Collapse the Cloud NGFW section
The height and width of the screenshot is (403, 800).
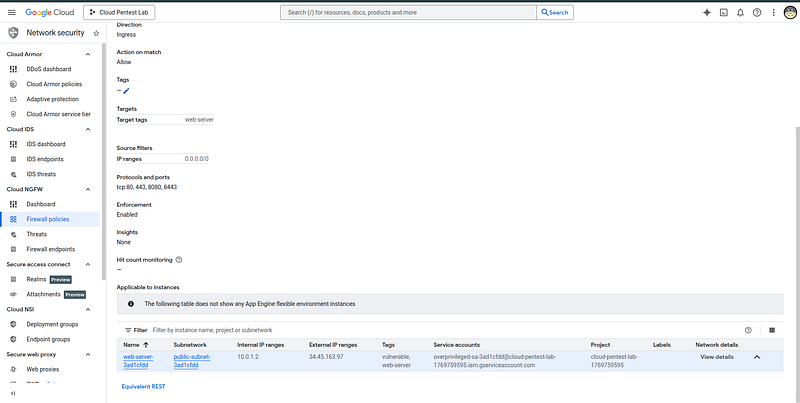[88, 189]
